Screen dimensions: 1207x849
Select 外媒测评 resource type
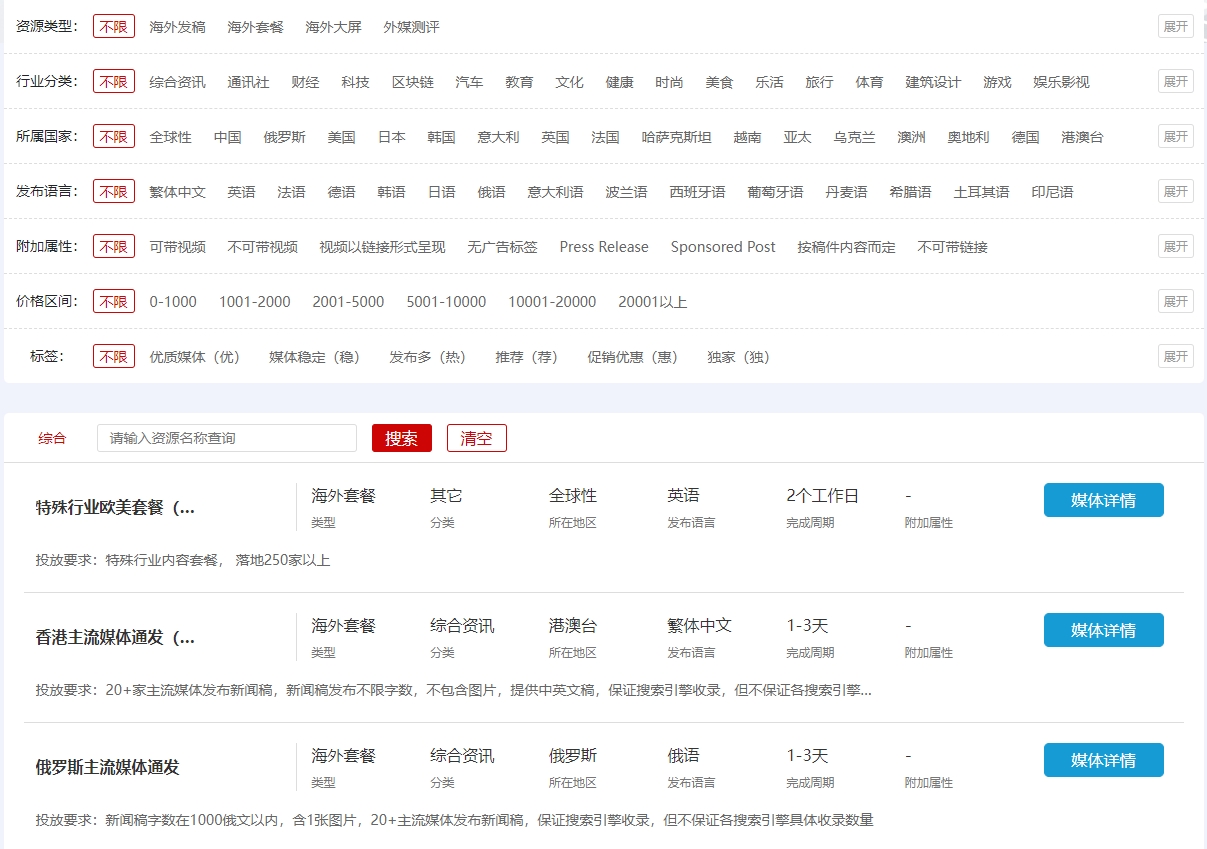tap(411, 27)
